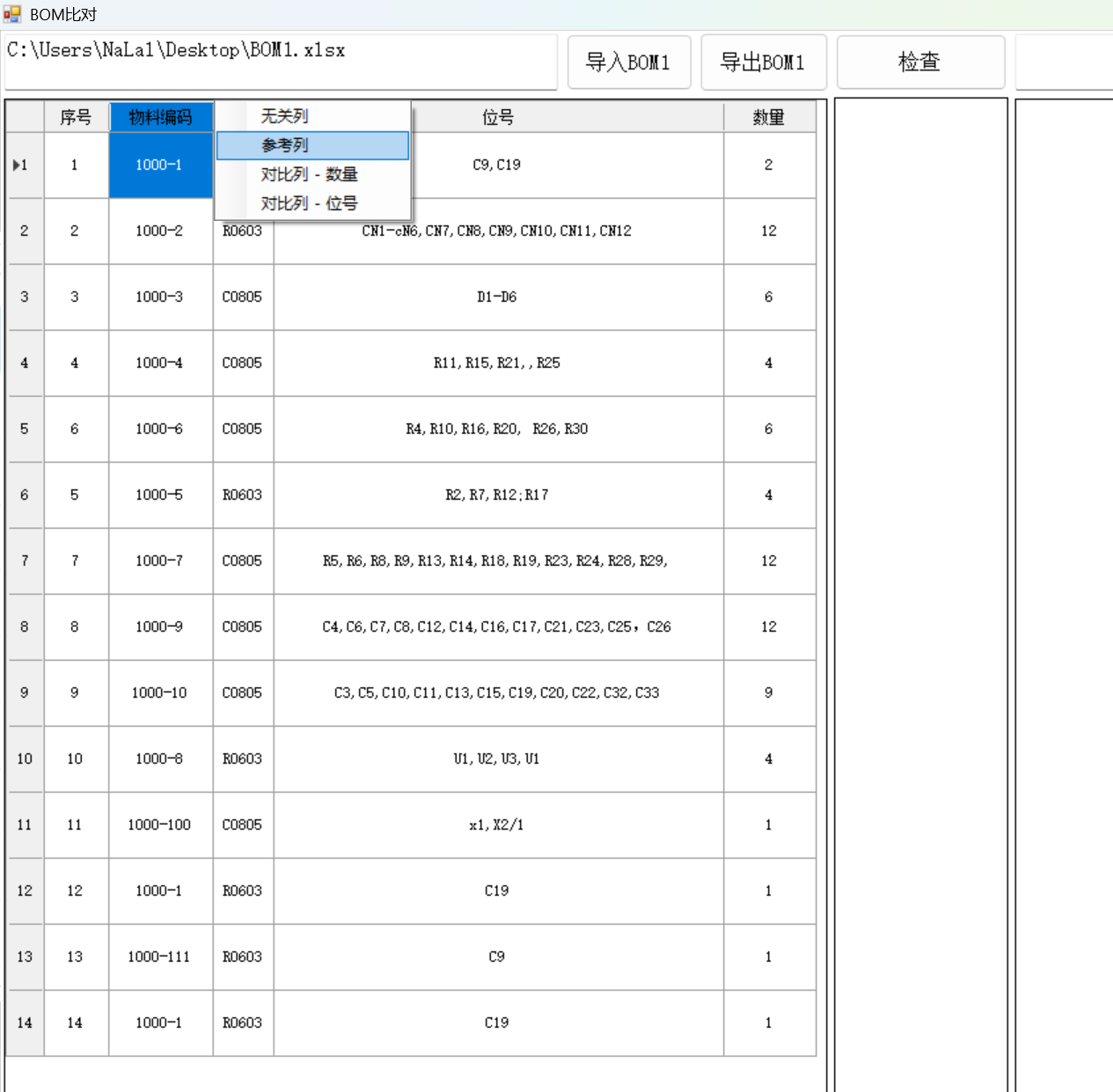Select 对比列 - 数量 menu entry
1113x1092 pixels.
pos(313,174)
